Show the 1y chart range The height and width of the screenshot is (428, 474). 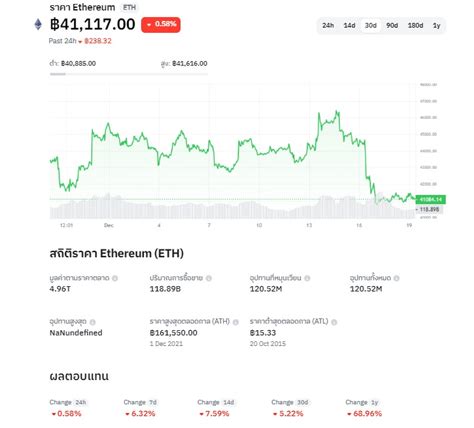tap(437, 25)
